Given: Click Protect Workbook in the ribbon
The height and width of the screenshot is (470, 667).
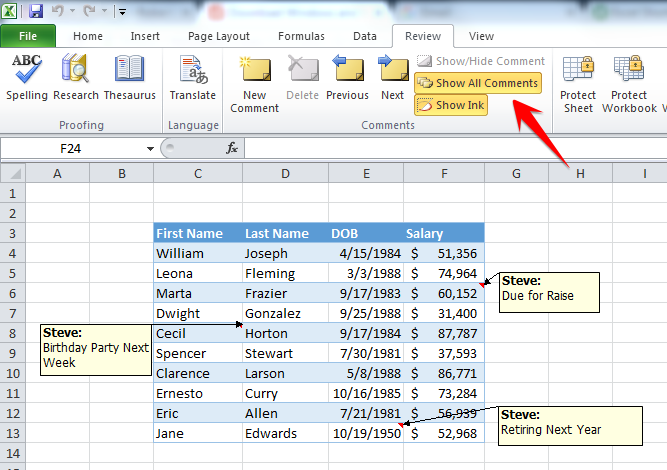Looking at the screenshot, I should [x=630, y=84].
